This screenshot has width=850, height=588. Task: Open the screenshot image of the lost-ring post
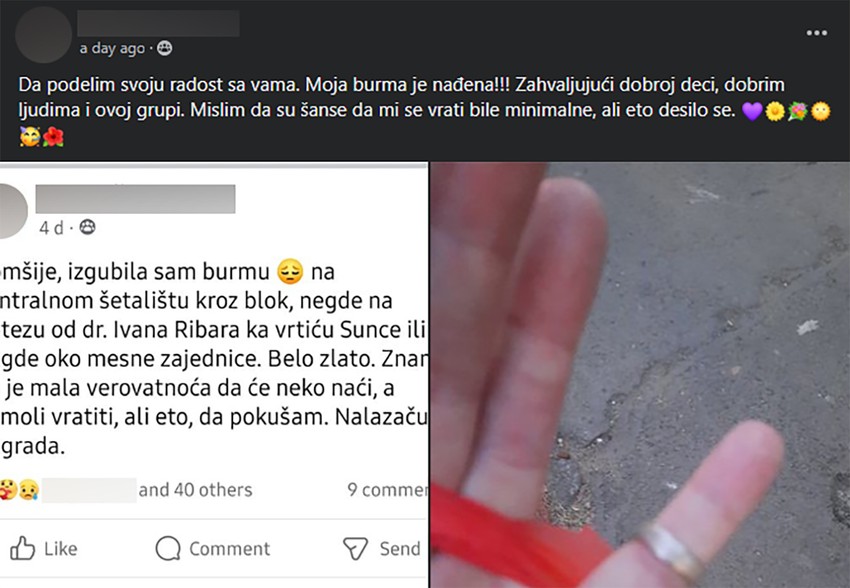tap(214, 375)
